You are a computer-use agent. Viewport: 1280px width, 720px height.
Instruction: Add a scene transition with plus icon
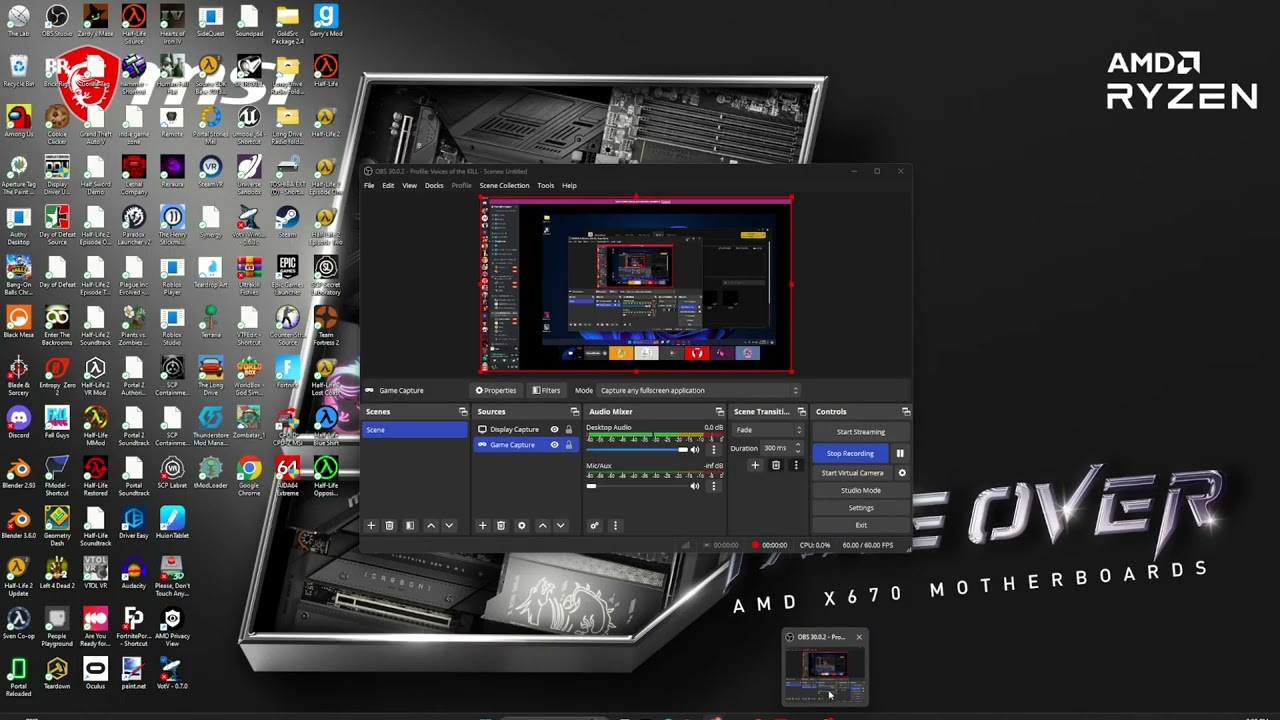pyautogui.click(x=755, y=465)
